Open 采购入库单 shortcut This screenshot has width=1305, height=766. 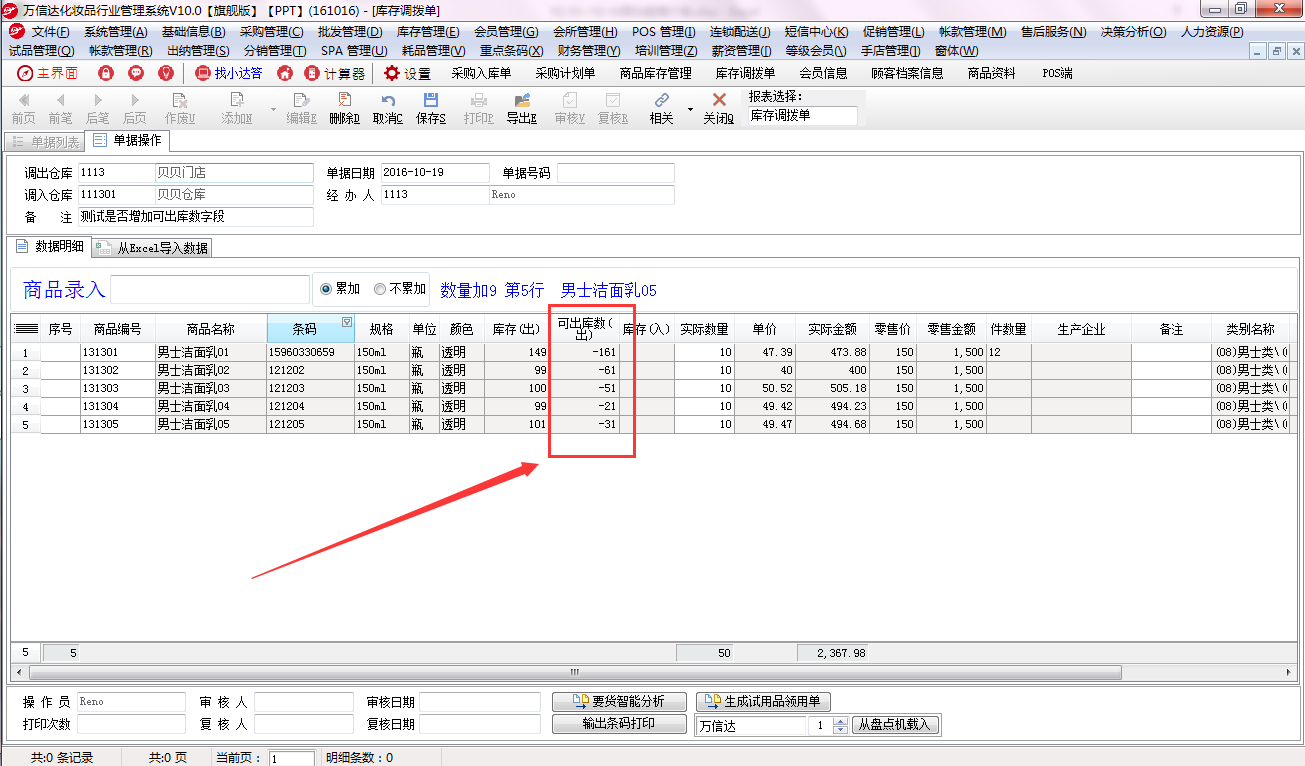(481, 73)
